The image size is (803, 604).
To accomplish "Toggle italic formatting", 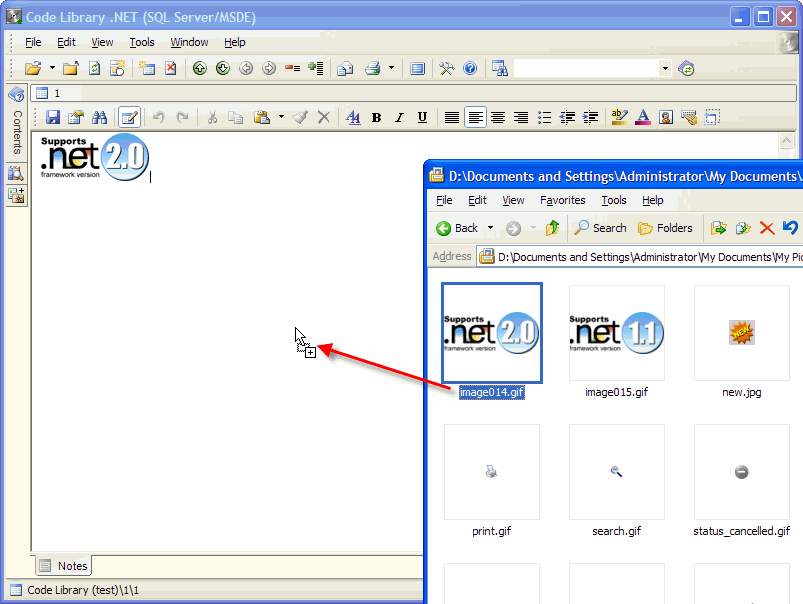I will coord(399,117).
